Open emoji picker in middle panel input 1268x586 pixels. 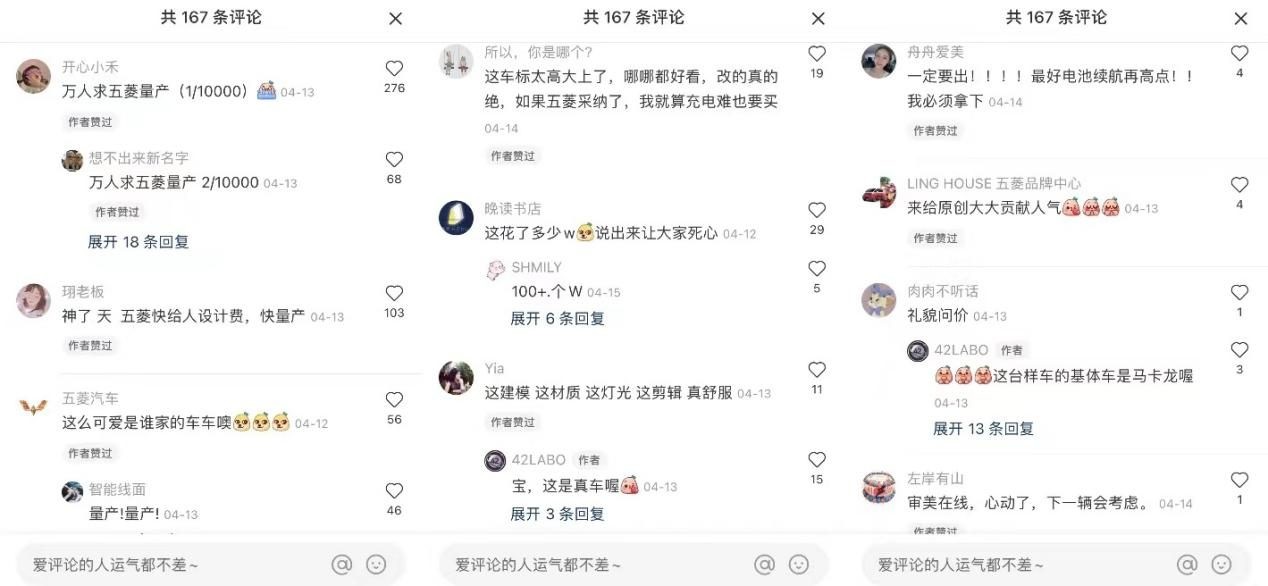tap(798, 564)
